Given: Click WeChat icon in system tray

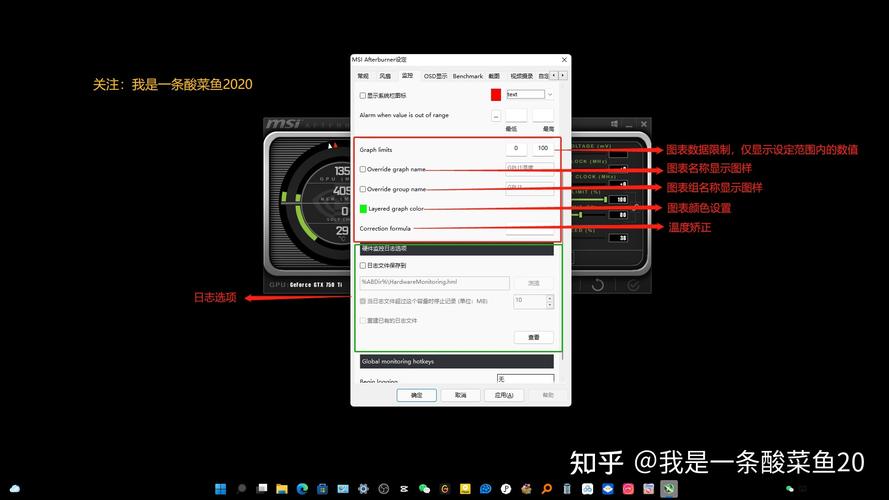Looking at the screenshot, I should 789,489.
